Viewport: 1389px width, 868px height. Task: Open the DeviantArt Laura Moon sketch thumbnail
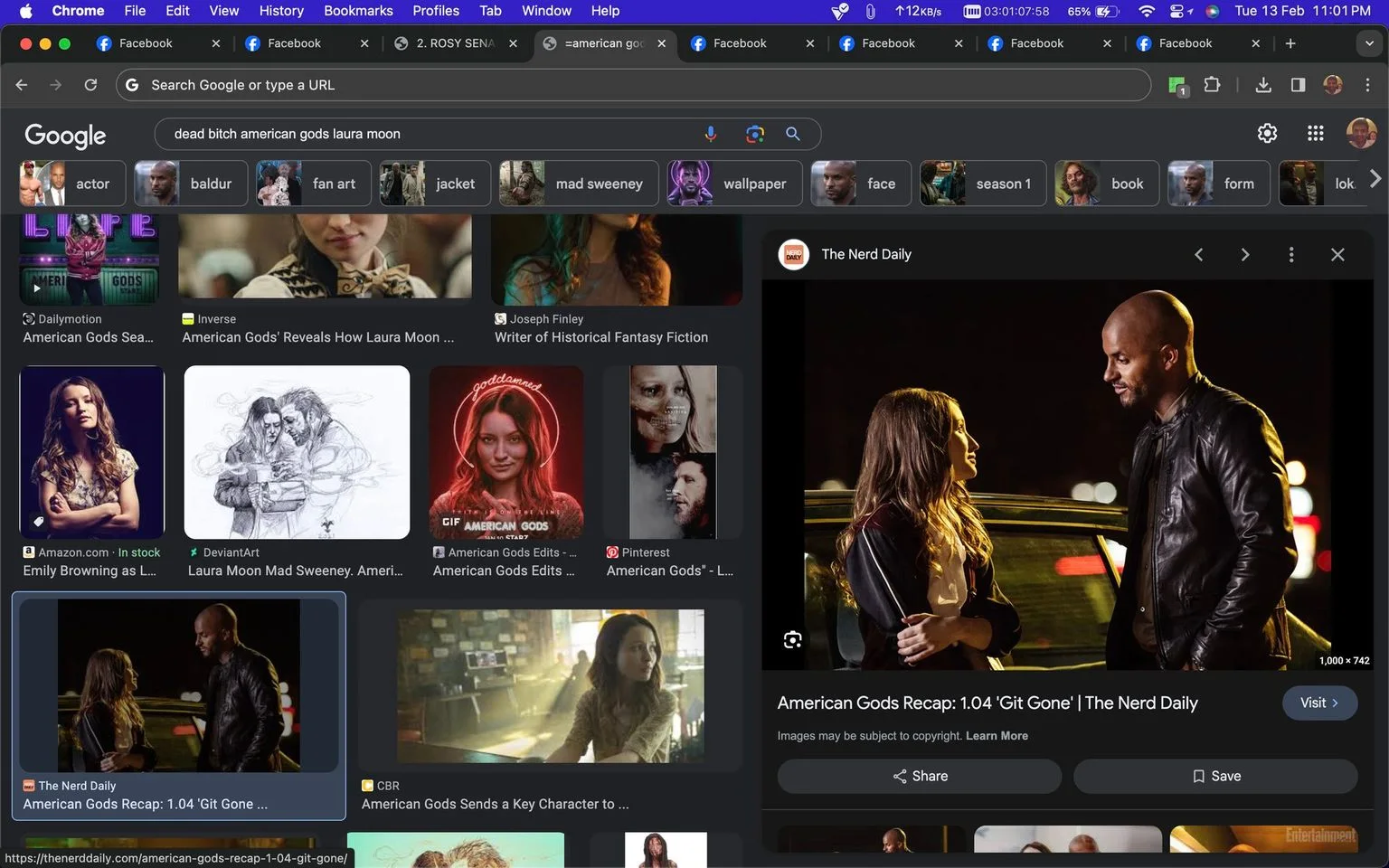point(297,452)
